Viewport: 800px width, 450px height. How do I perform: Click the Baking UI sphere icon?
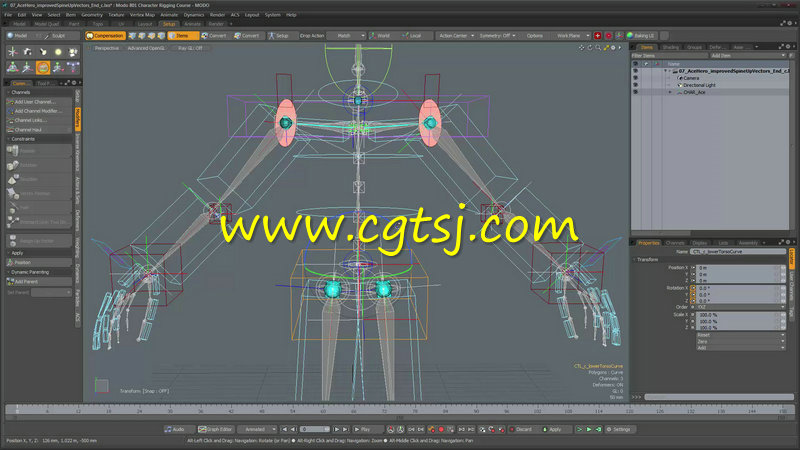click(630, 36)
